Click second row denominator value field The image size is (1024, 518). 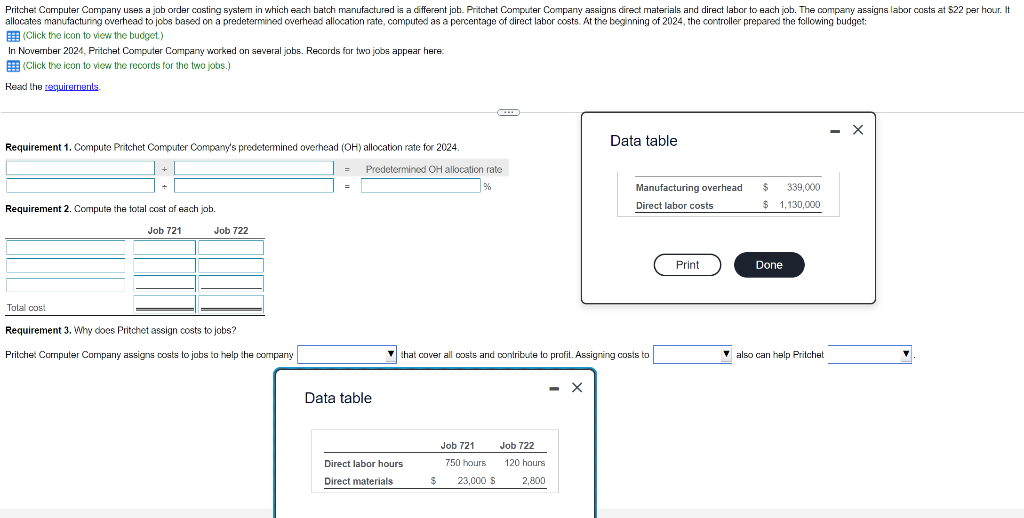[254, 186]
